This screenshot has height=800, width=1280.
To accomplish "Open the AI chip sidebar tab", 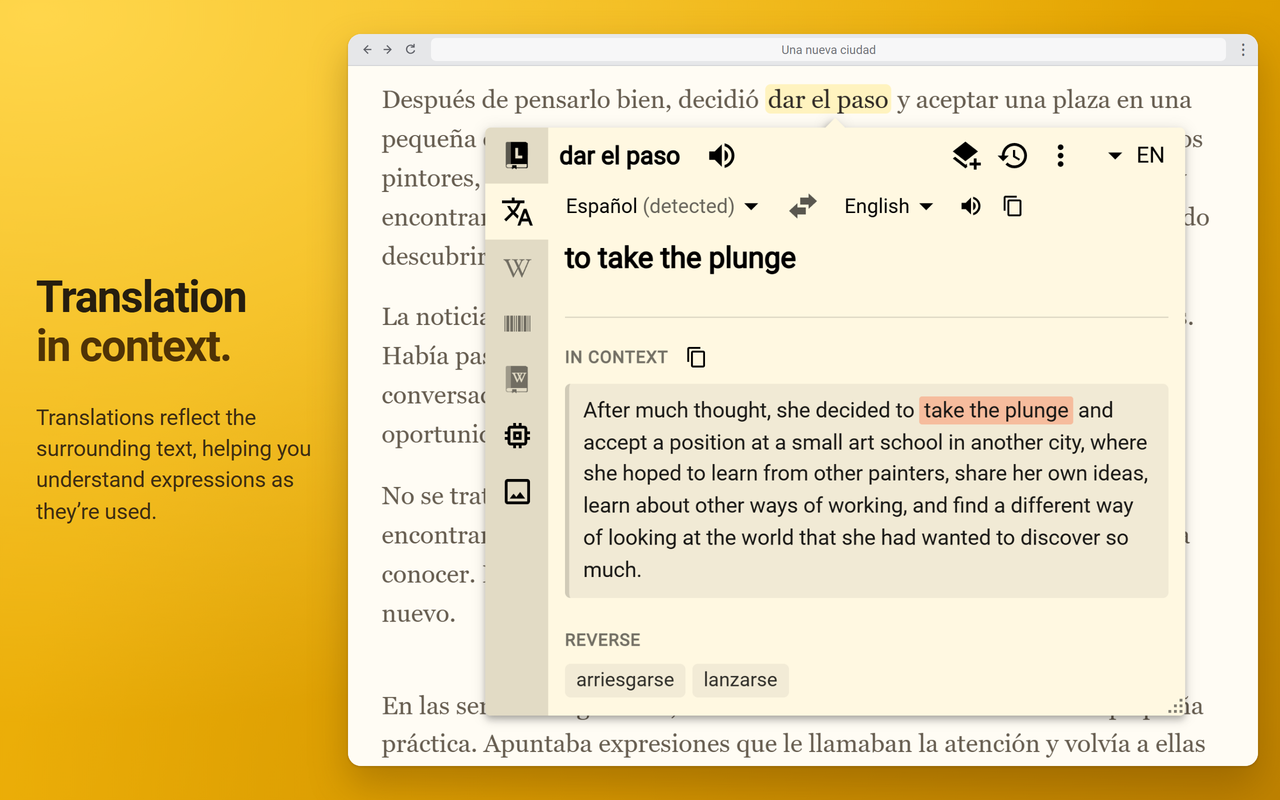I will click(x=517, y=435).
